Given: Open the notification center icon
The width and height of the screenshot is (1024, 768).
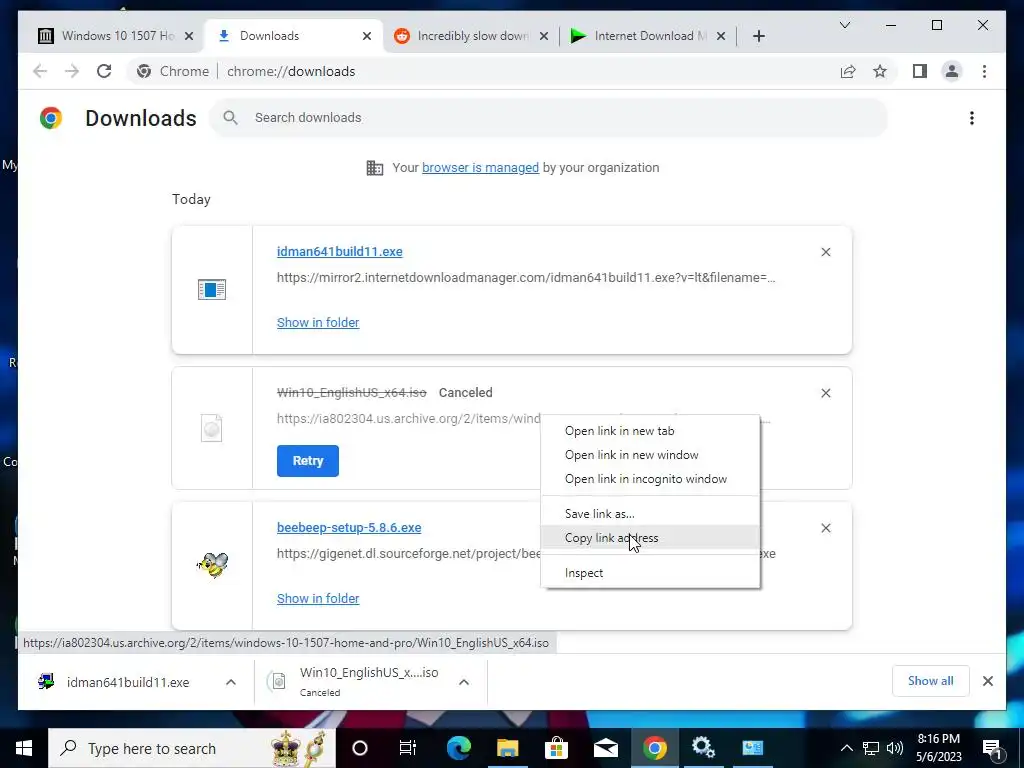Looking at the screenshot, I should 991,748.
